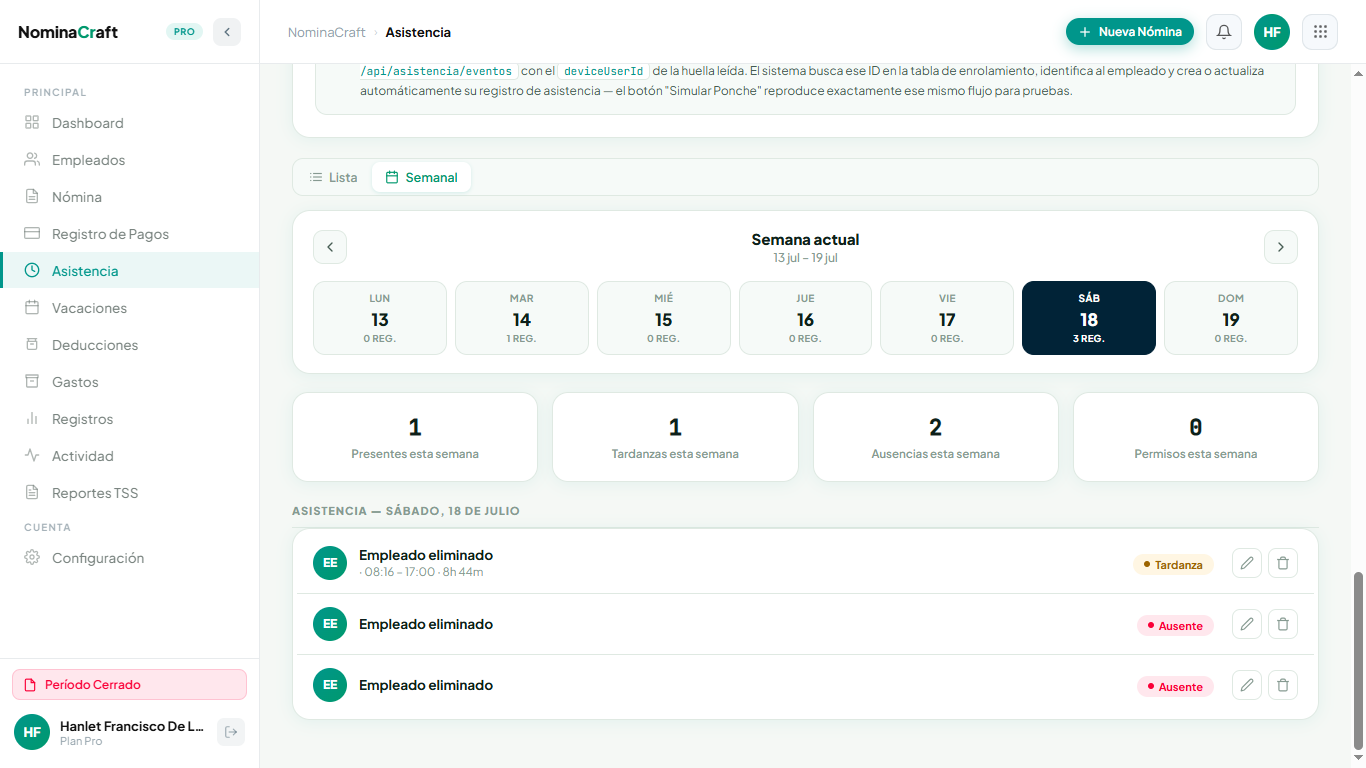Edit the Tardanza attendance record
This screenshot has height=768, width=1366.
1247,564
